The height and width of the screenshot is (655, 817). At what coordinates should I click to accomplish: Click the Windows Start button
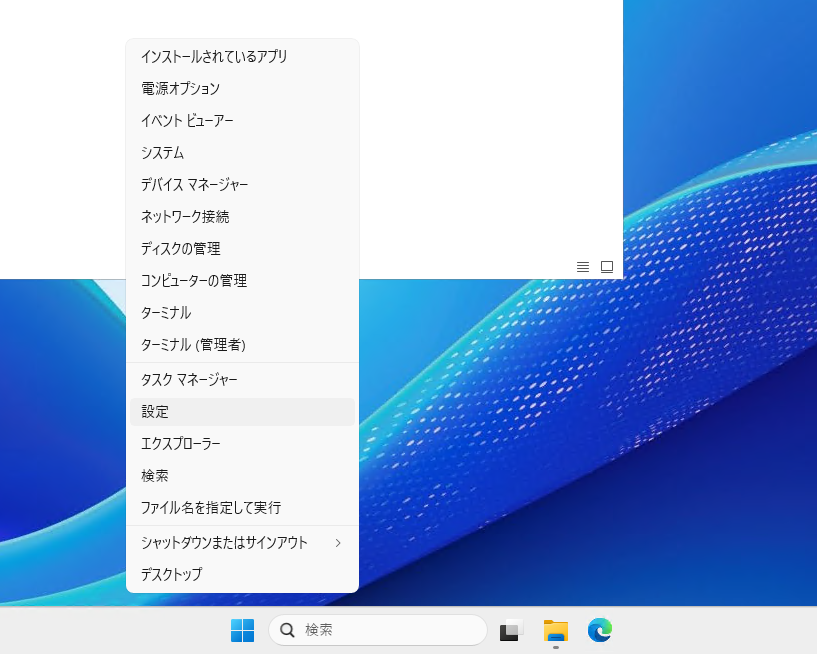point(242,630)
